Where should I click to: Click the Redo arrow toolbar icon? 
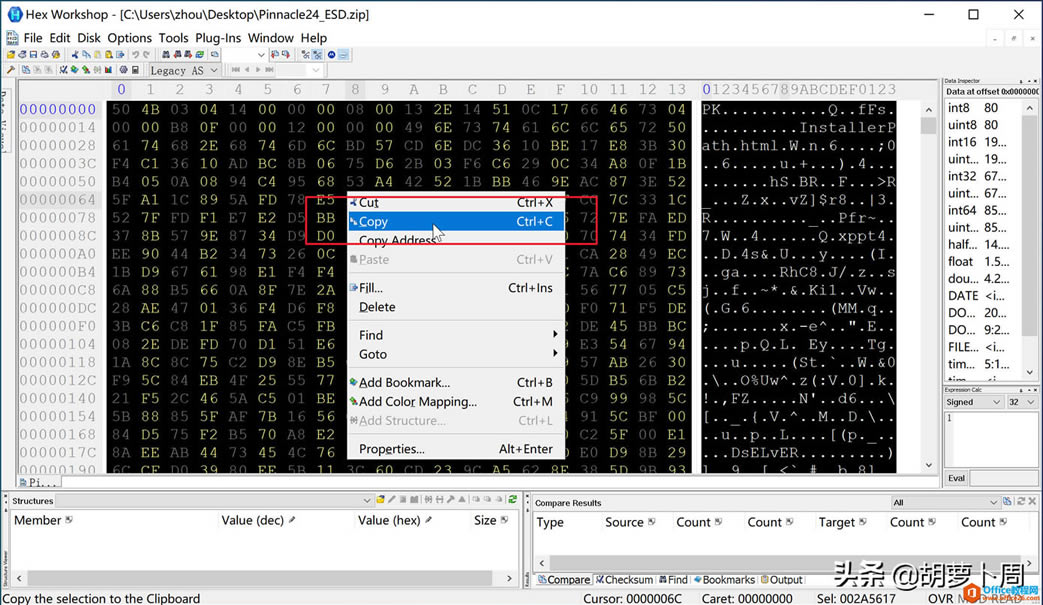tap(146, 55)
